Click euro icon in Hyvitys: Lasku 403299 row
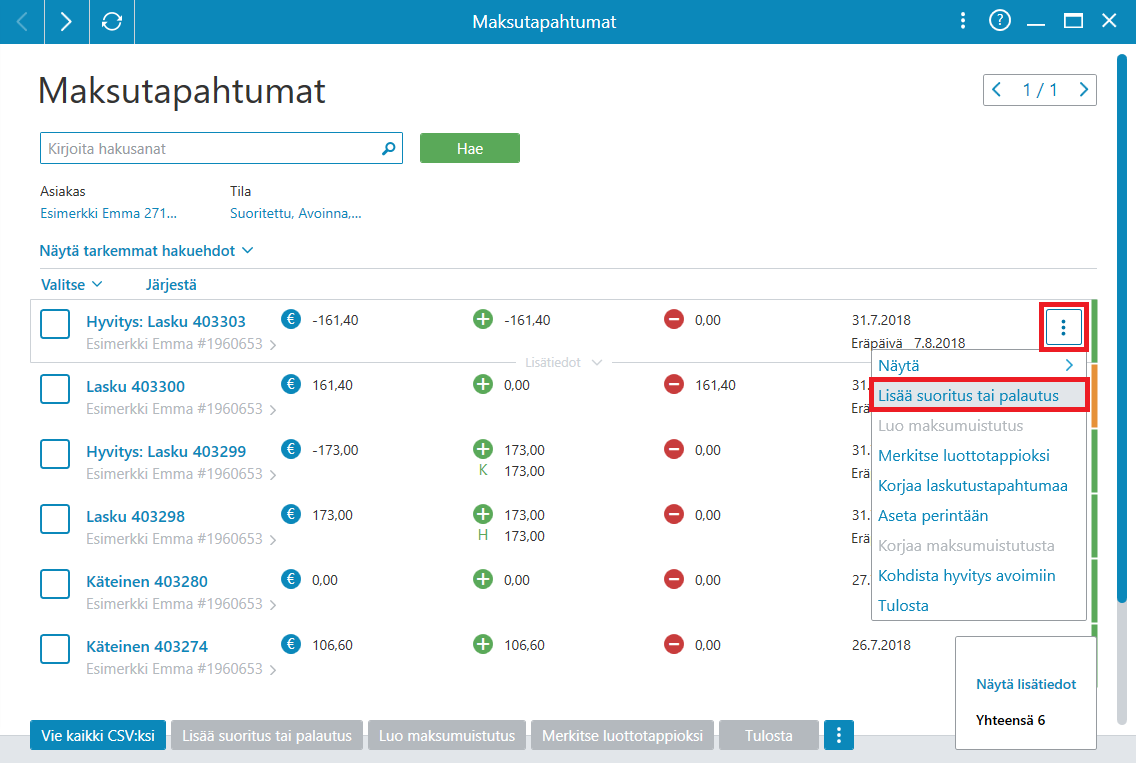This screenshot has height=763, width=1136. (x=291, y=449)
